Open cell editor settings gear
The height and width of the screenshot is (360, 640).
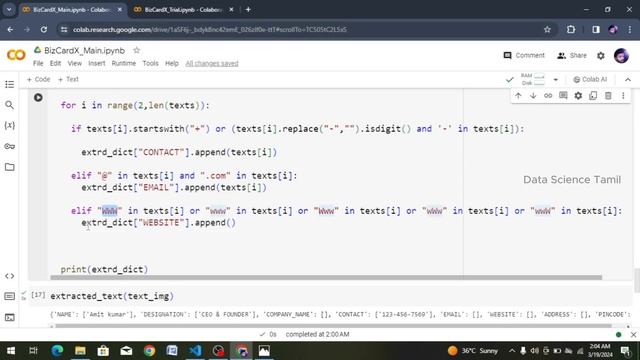click(578, 96)
